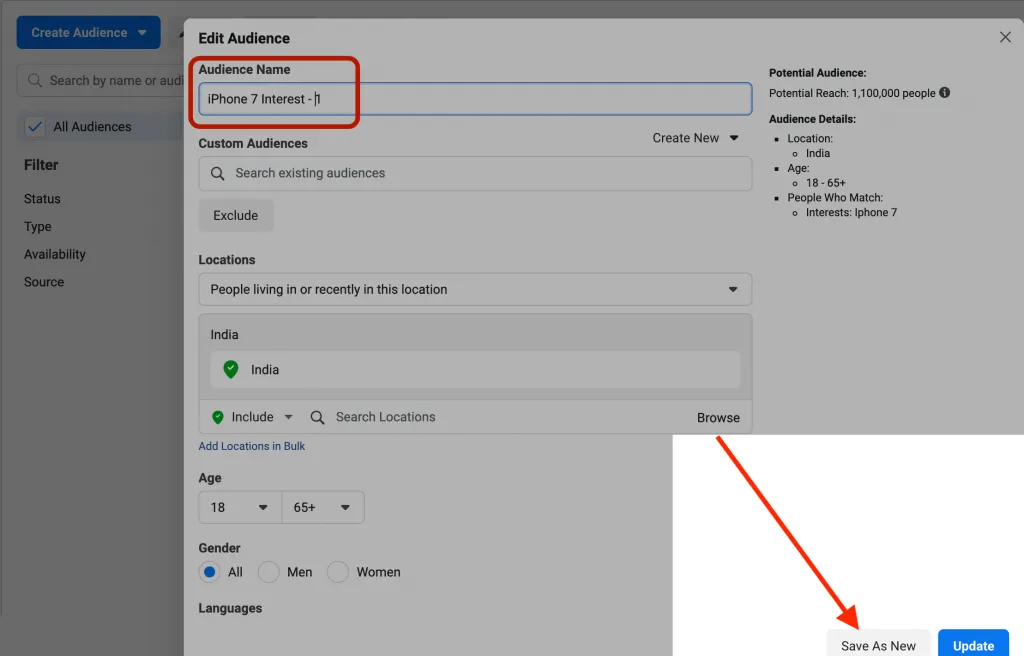The image size is (1024, 656).
Task: Open the minimum age 18 dropdown
Action: (x=240, y=508)
